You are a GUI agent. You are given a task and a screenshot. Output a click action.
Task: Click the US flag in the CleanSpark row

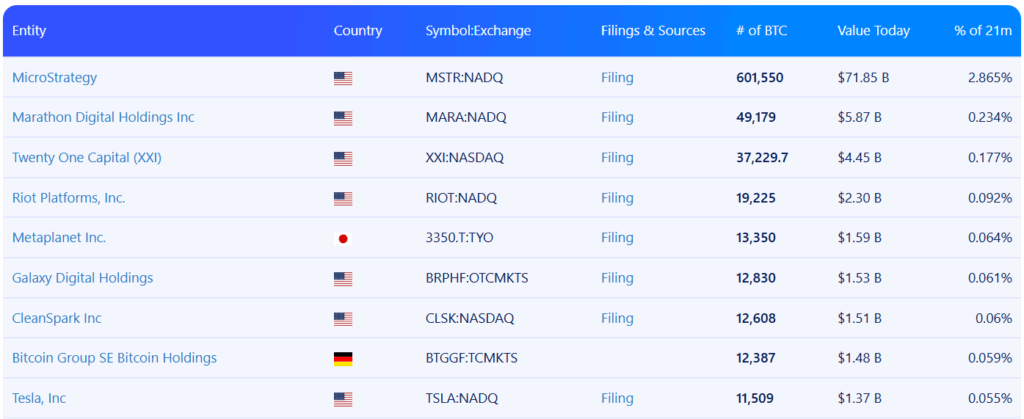point(343,319)
